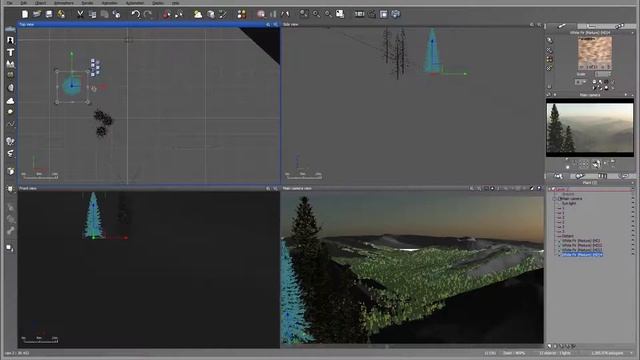Select the highlighted White Fir (Mature) item
This screenshot has height=360, width=640.
582,255
